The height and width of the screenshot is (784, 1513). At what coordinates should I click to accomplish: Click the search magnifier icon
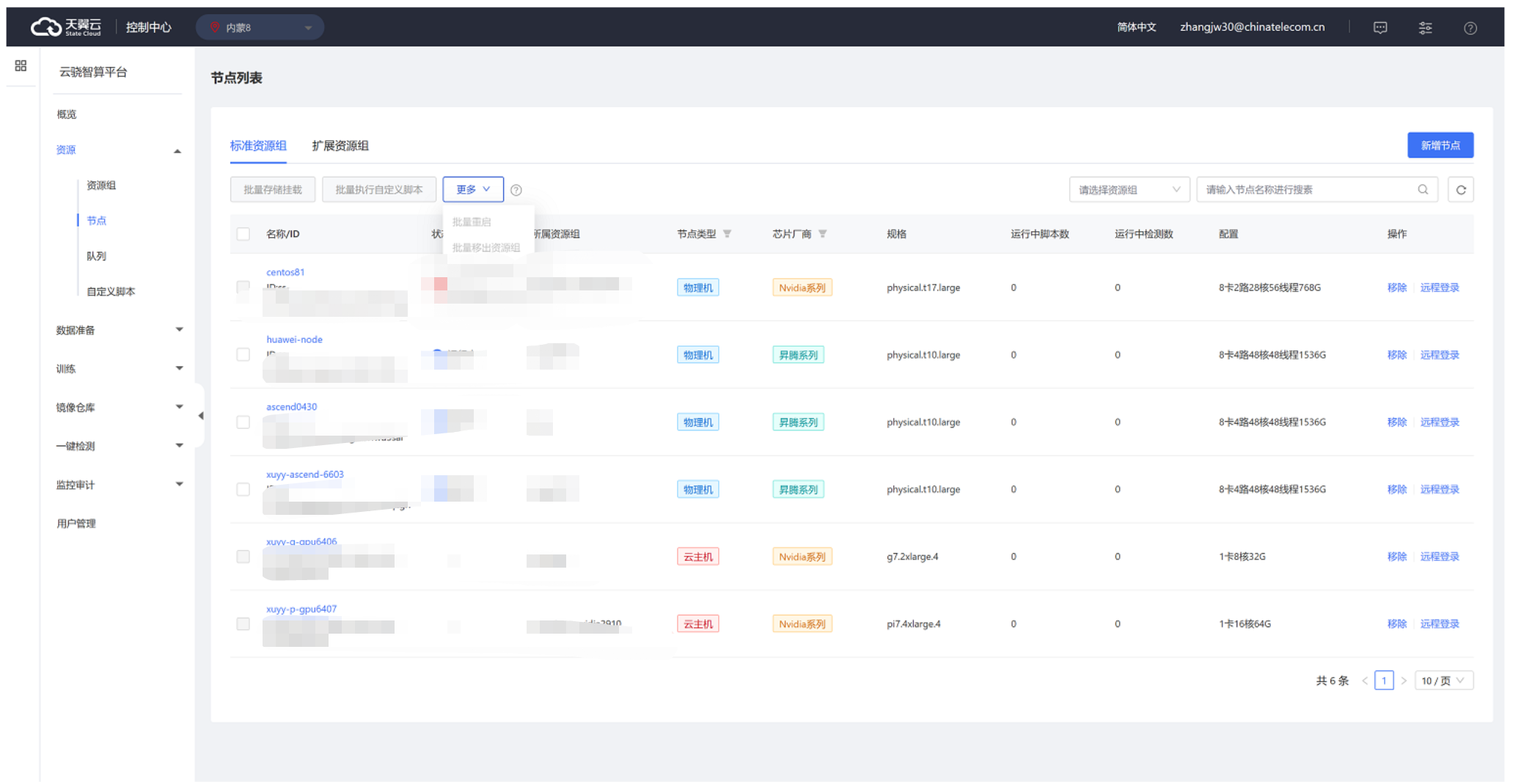(1423, 189)
